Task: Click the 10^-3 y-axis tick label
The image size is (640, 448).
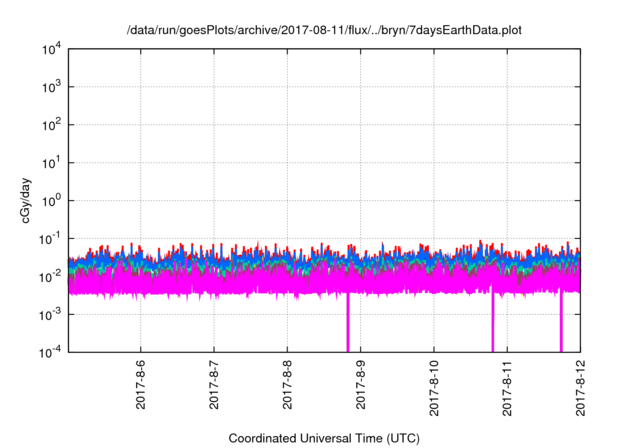Action: (50, 315)
